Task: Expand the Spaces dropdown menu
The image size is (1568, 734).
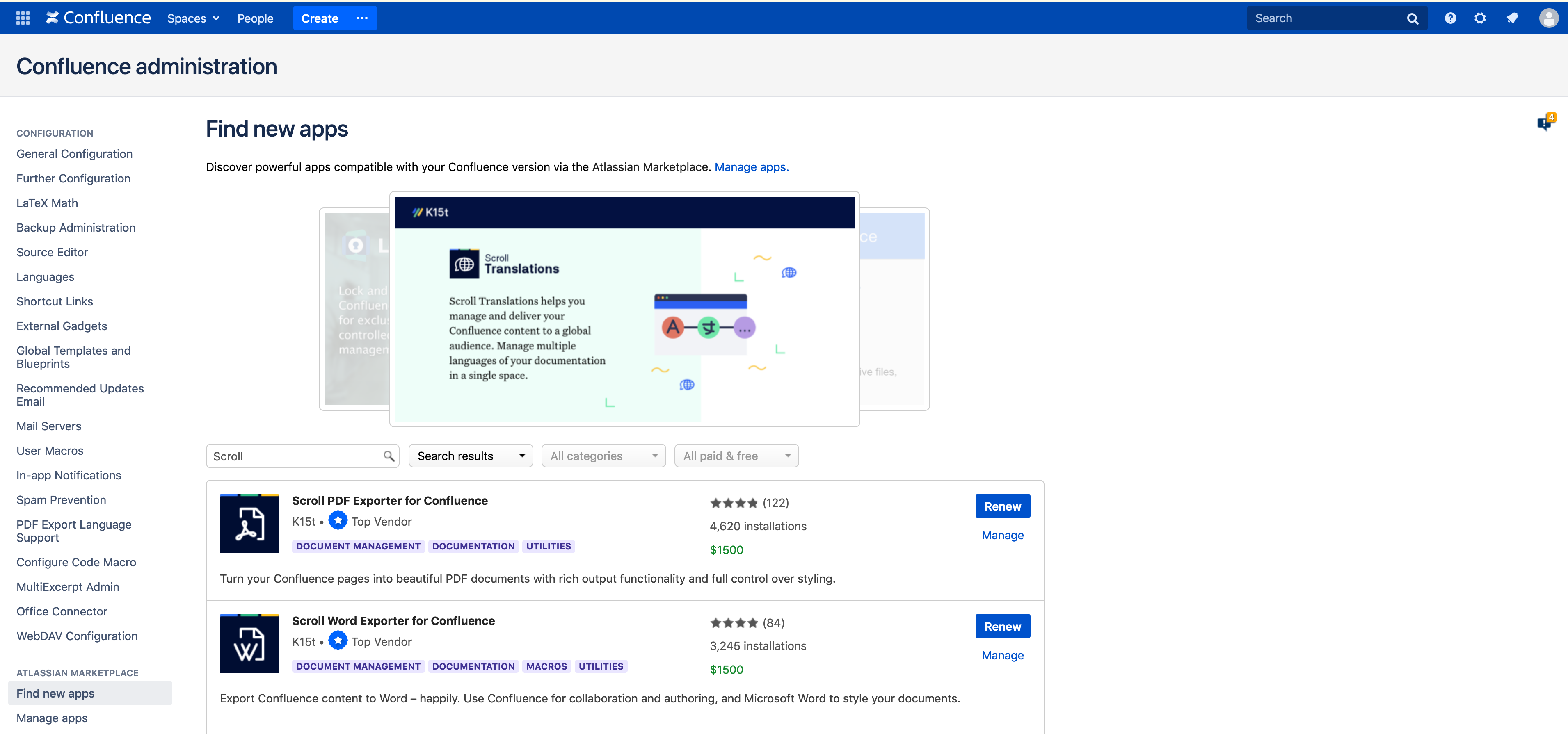Action: (193, 18)
